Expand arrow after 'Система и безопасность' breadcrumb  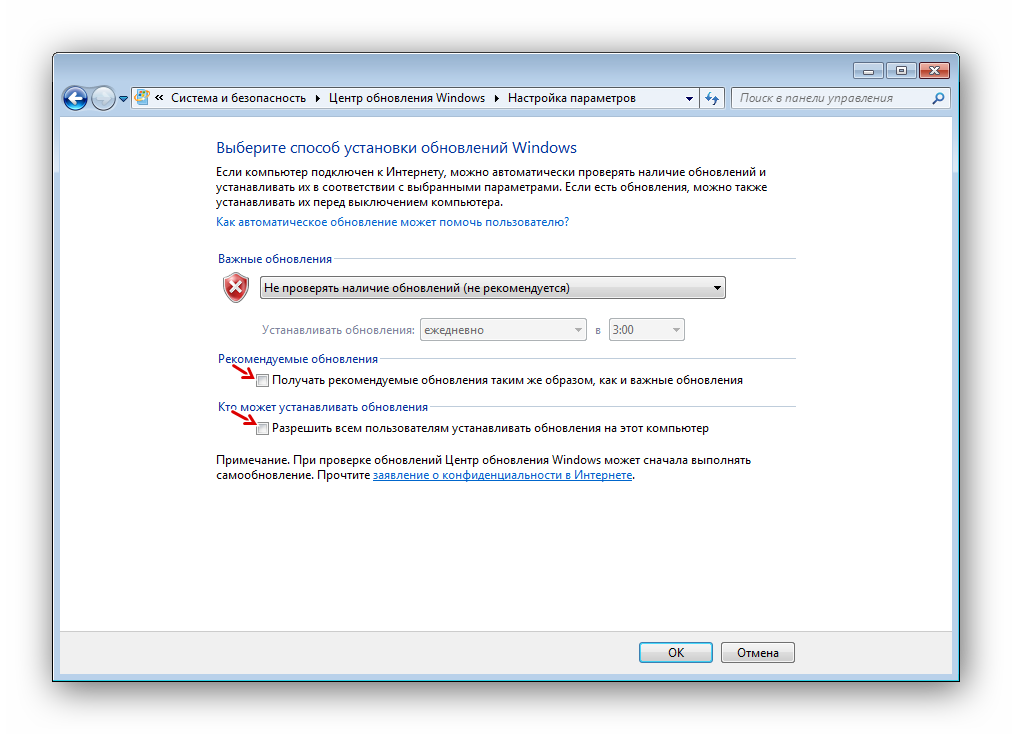tap(317, 98)
